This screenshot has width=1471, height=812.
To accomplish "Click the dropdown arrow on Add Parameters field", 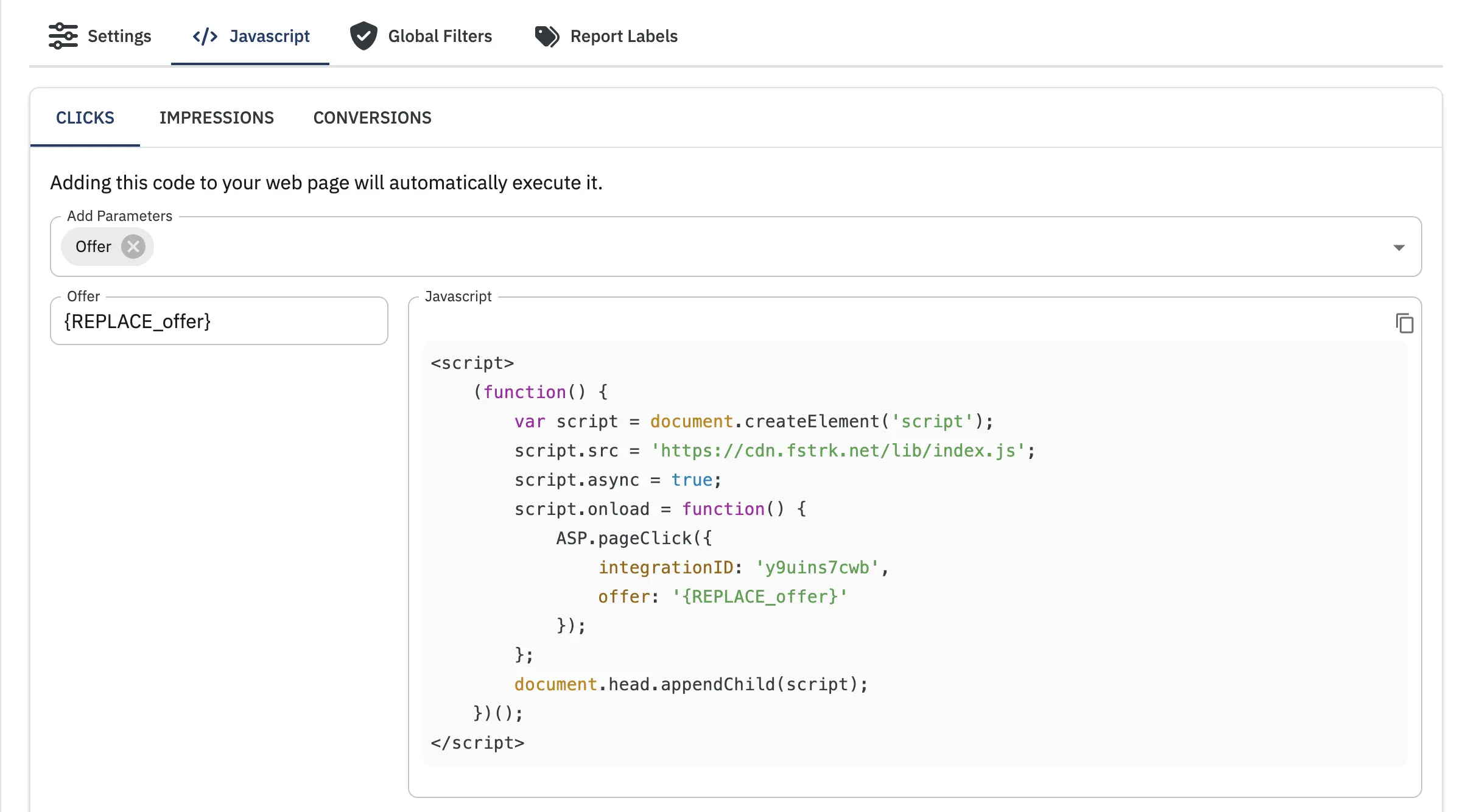I will click(x=1399, y=247).
